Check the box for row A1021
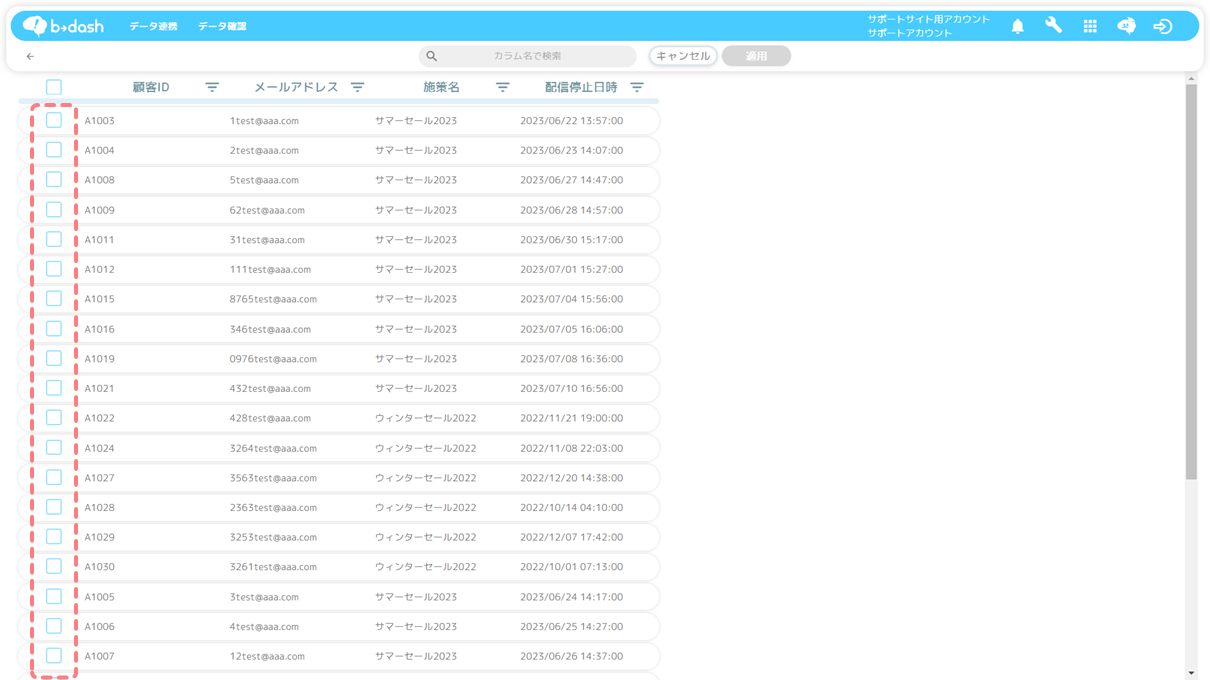The width and height of the screenshot is (1210, 680). tap(54, 388)
